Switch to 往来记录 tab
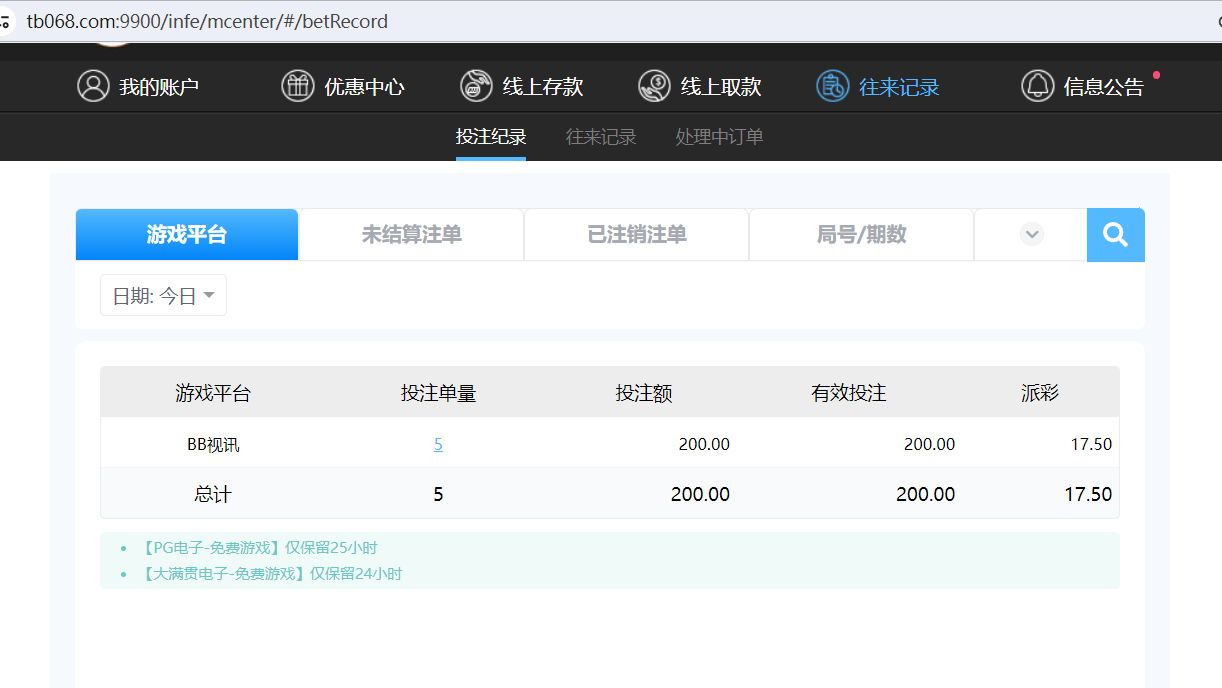Screen dimensions: 1222x688 [x=601, y=137]
